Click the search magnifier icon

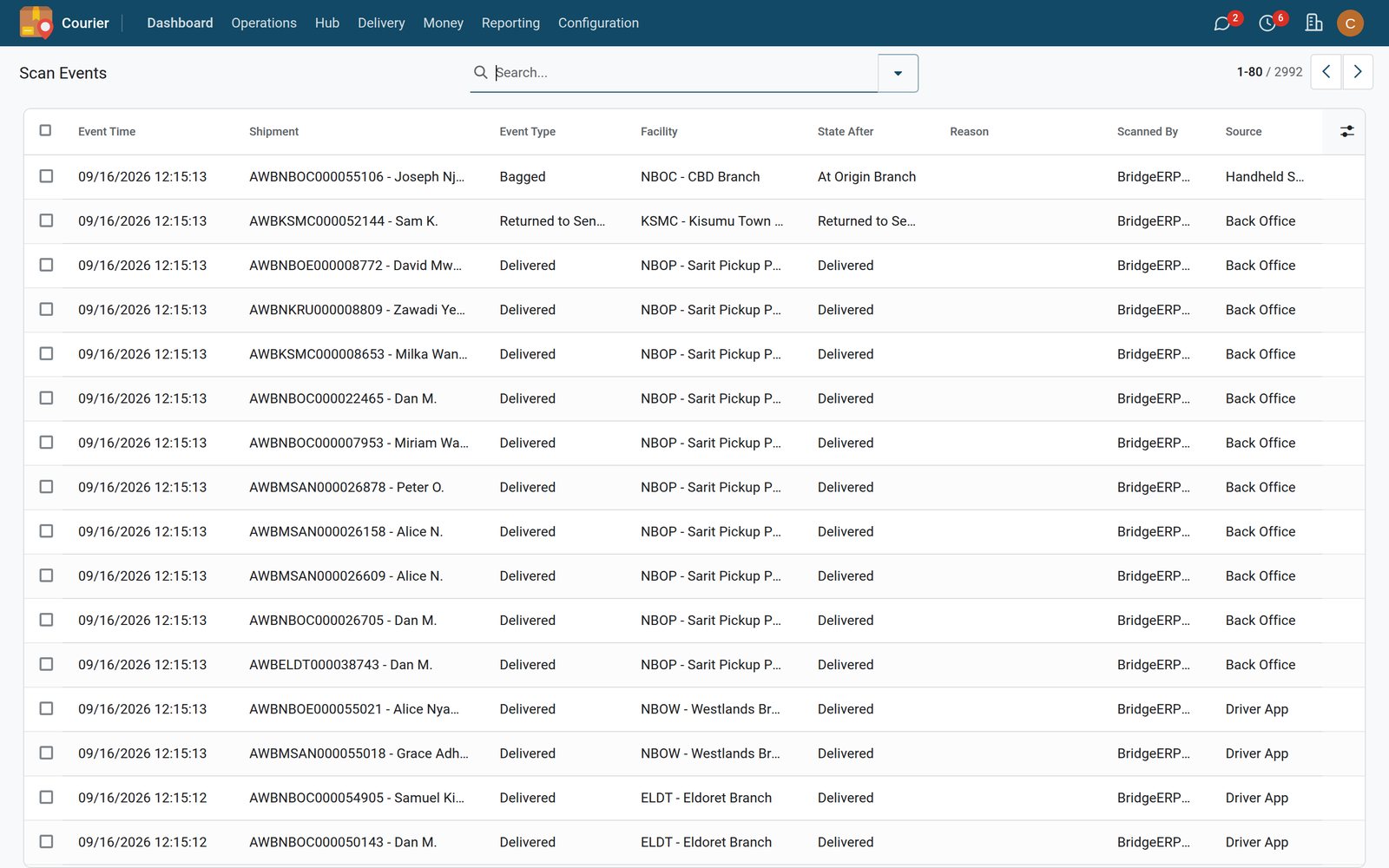pos(480,72)
